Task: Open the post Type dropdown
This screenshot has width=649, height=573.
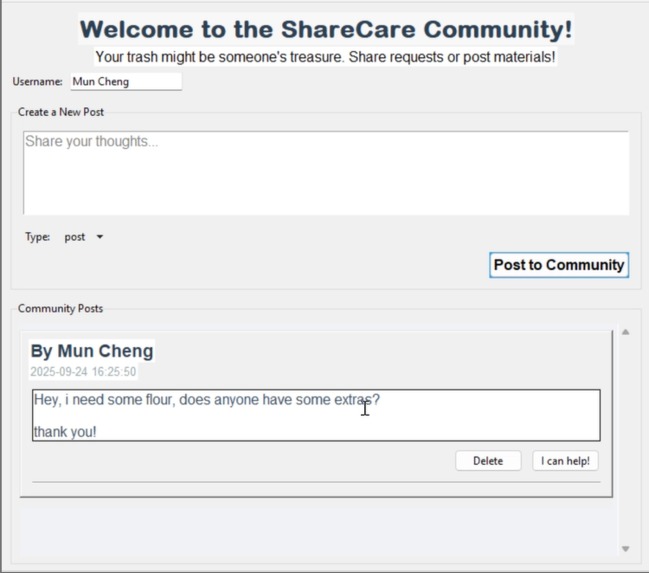Action: [x=83, y=237]
